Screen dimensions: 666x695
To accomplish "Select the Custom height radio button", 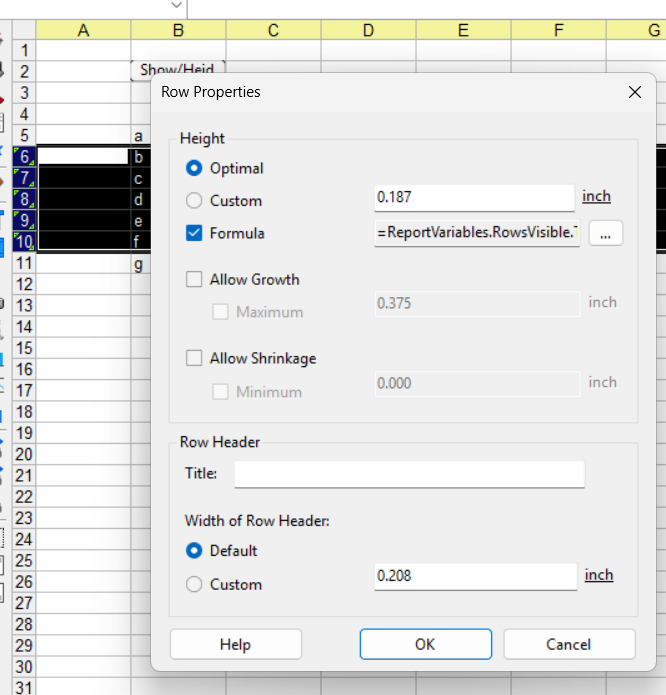I will [x=194, y=200].
